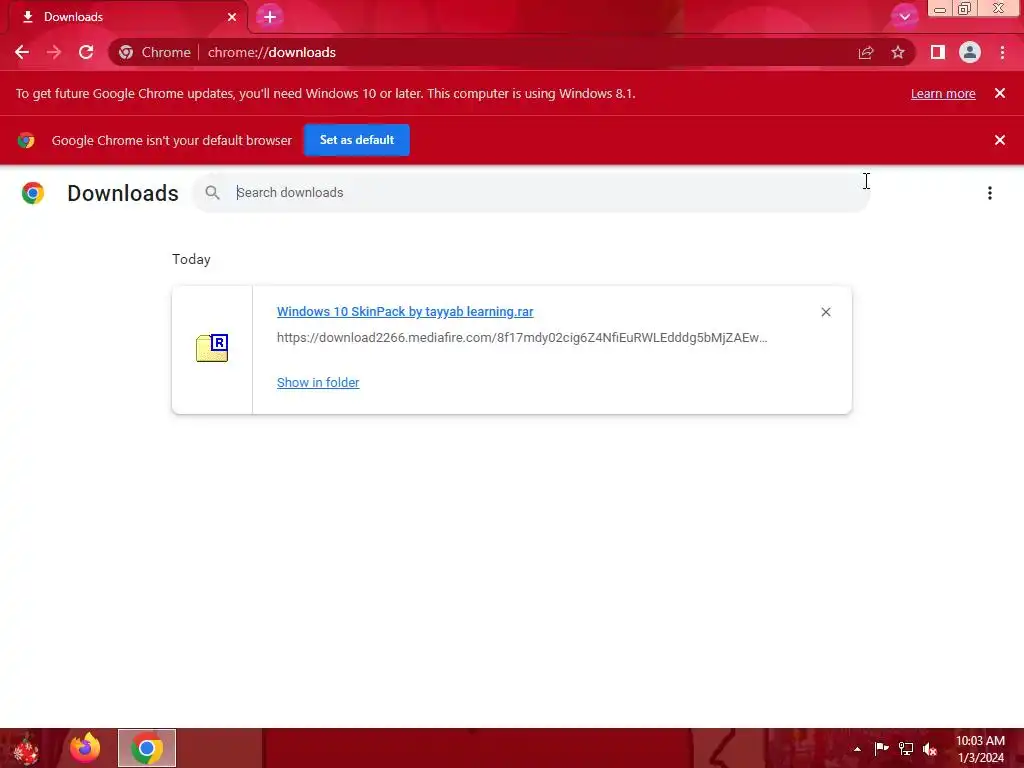
Task: Dismiss the default browser notification bar
Action: [x=1000, y=140]
